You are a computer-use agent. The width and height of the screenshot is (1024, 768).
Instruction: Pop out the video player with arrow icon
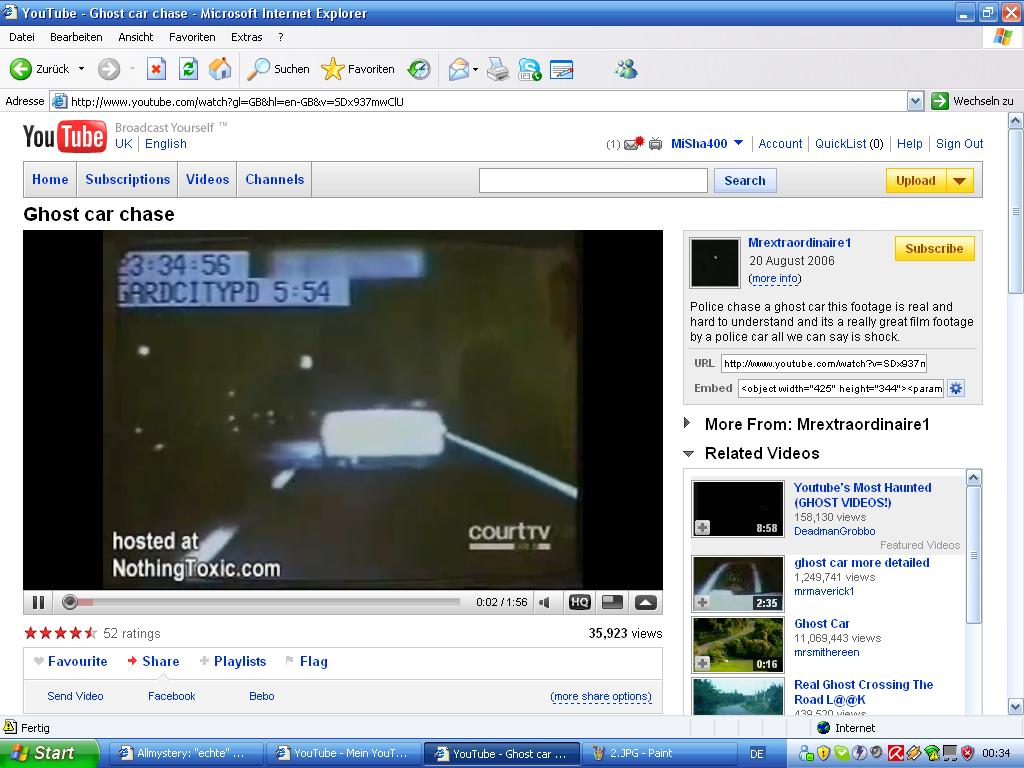point(646,602)
